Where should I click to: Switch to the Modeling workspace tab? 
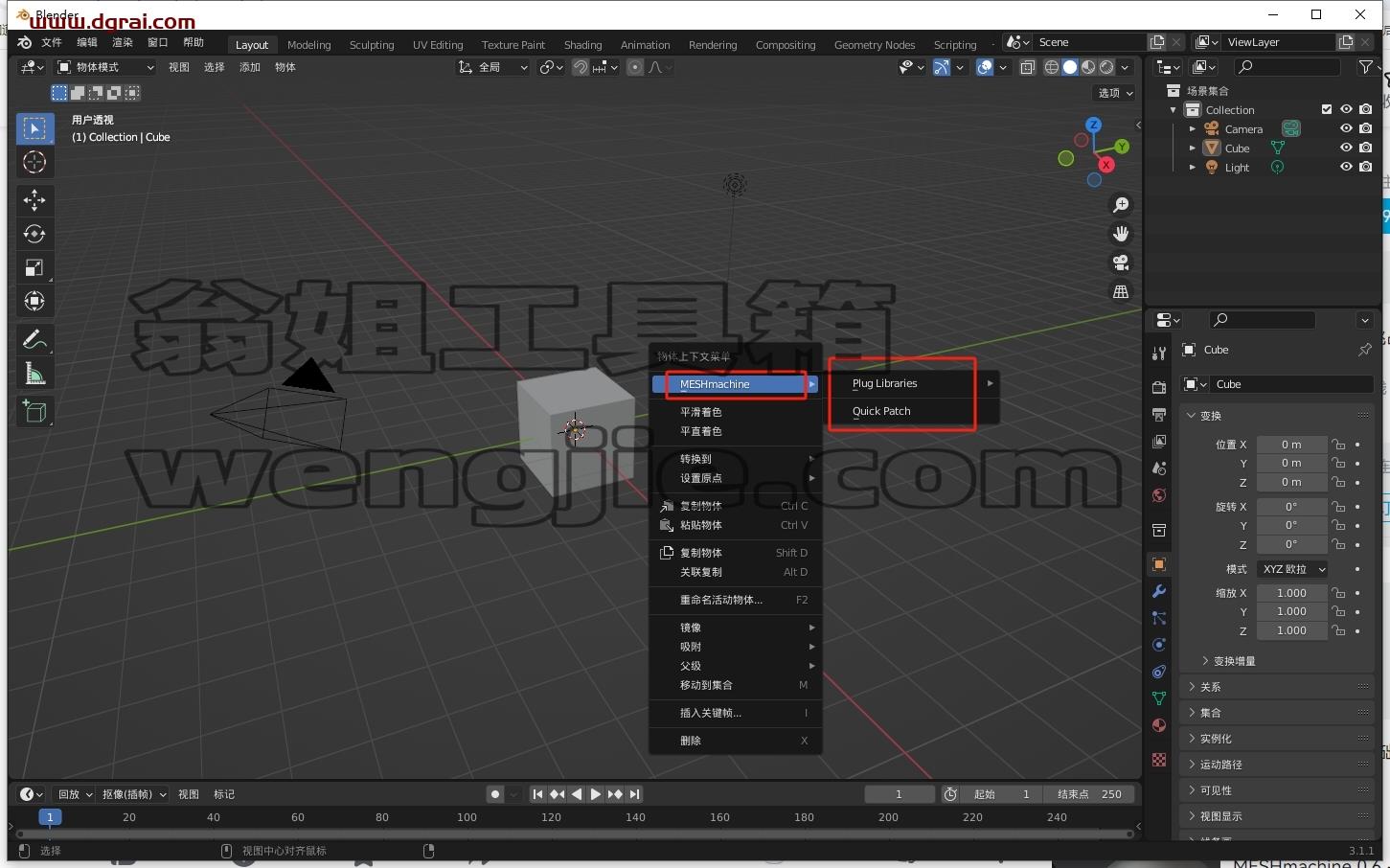tap(308, 45)
